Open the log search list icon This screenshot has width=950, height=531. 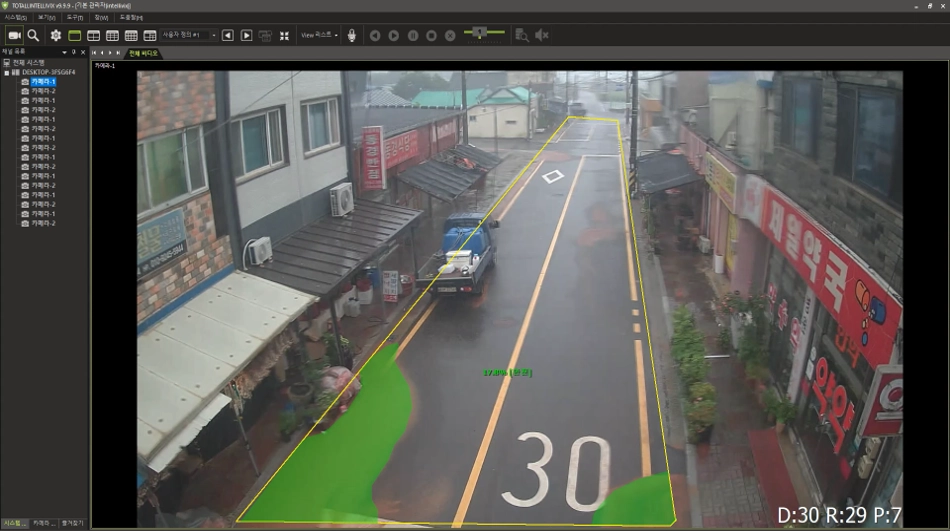[x=522, y=35]
